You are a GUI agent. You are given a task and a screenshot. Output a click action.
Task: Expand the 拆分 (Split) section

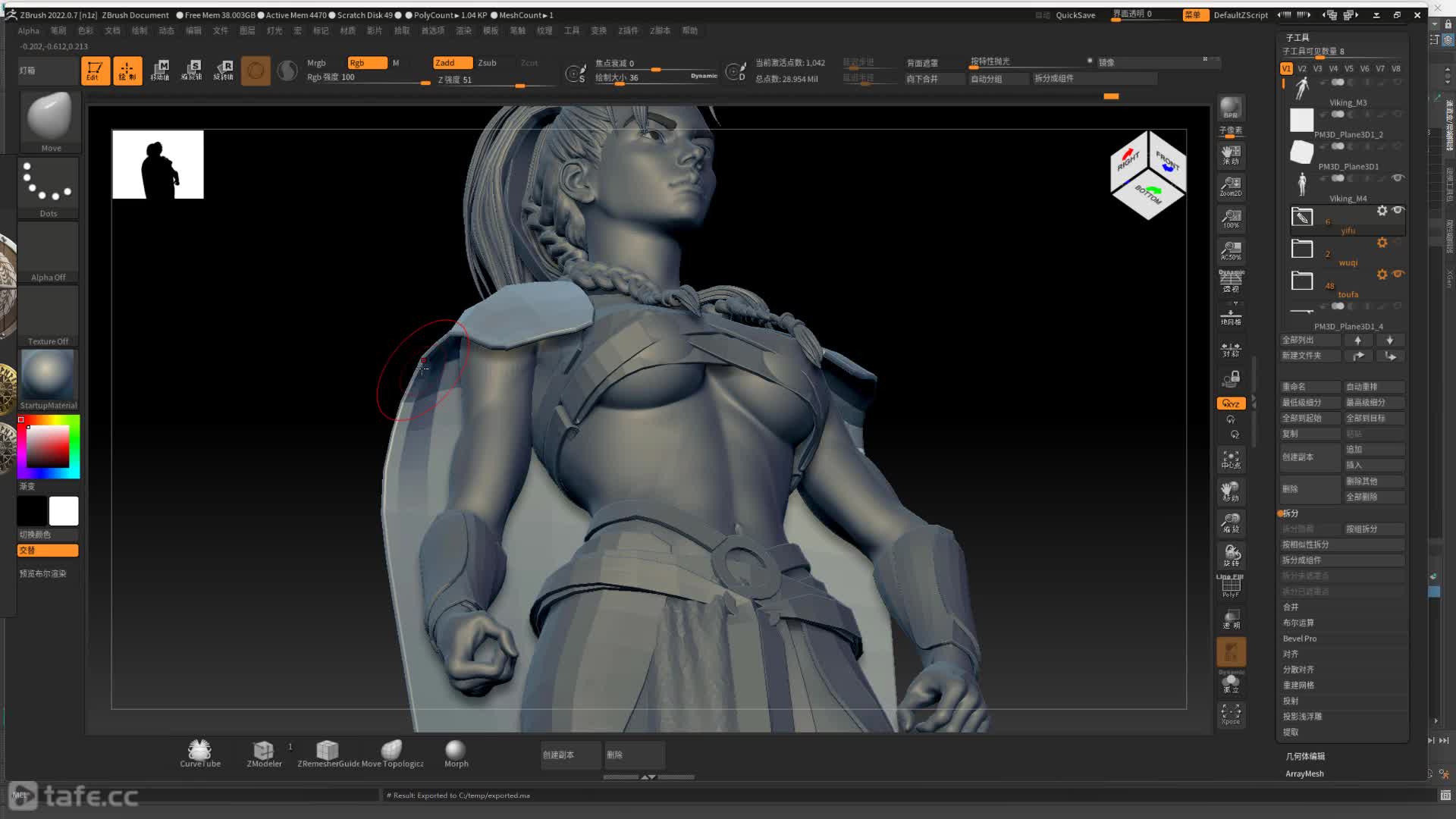pyautogui.click(x=1290, y=513)
